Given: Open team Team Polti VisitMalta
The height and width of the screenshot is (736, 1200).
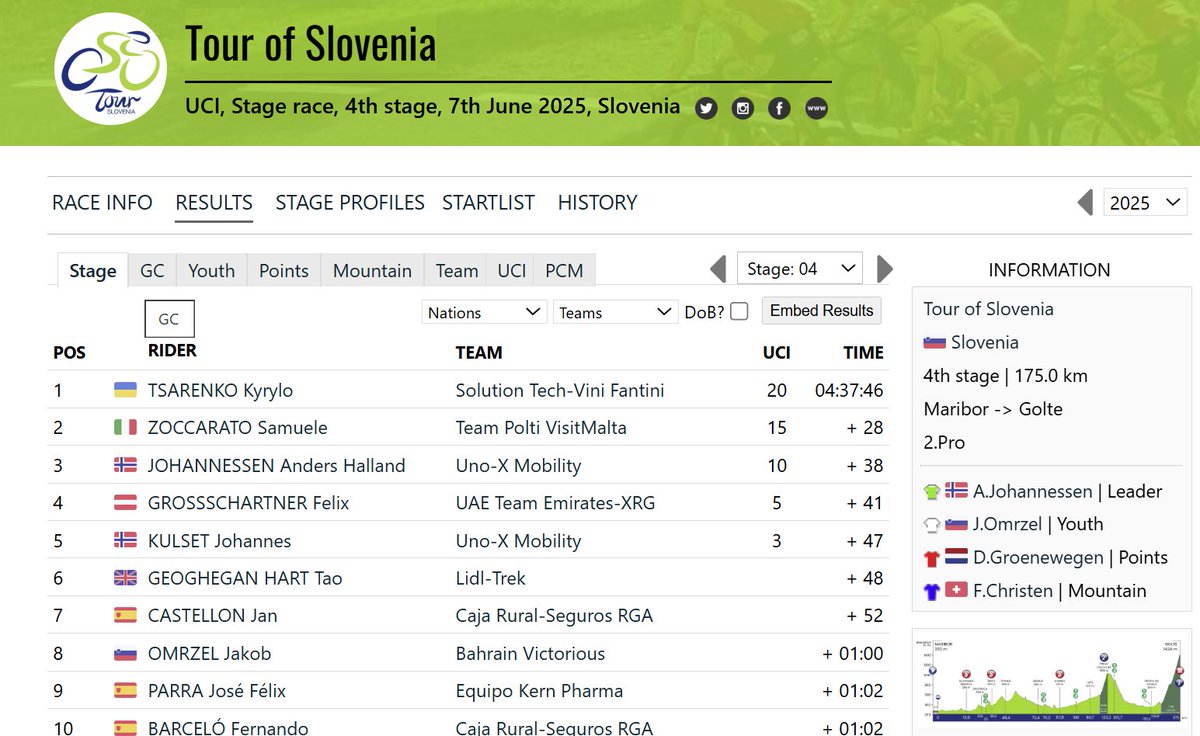Looking at the screenshot, I should coord(541,427).
